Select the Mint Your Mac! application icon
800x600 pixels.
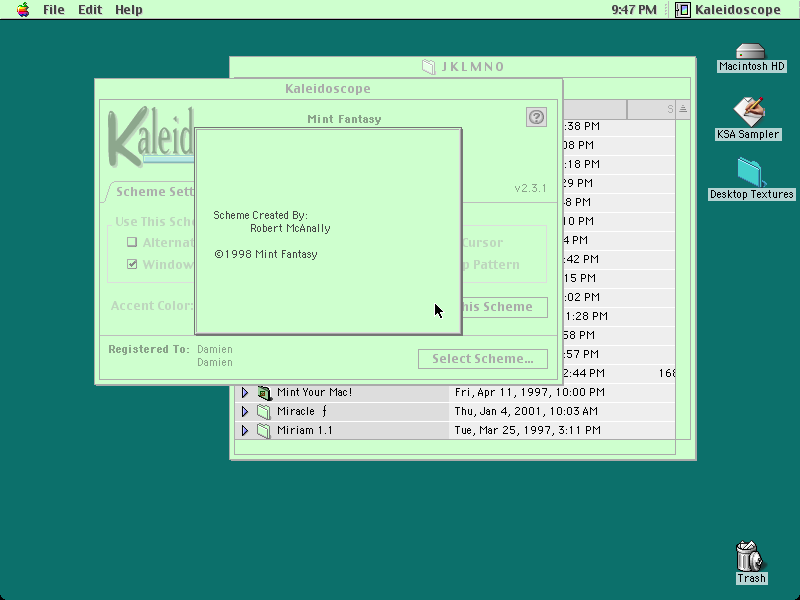click(x=264, y=392)
